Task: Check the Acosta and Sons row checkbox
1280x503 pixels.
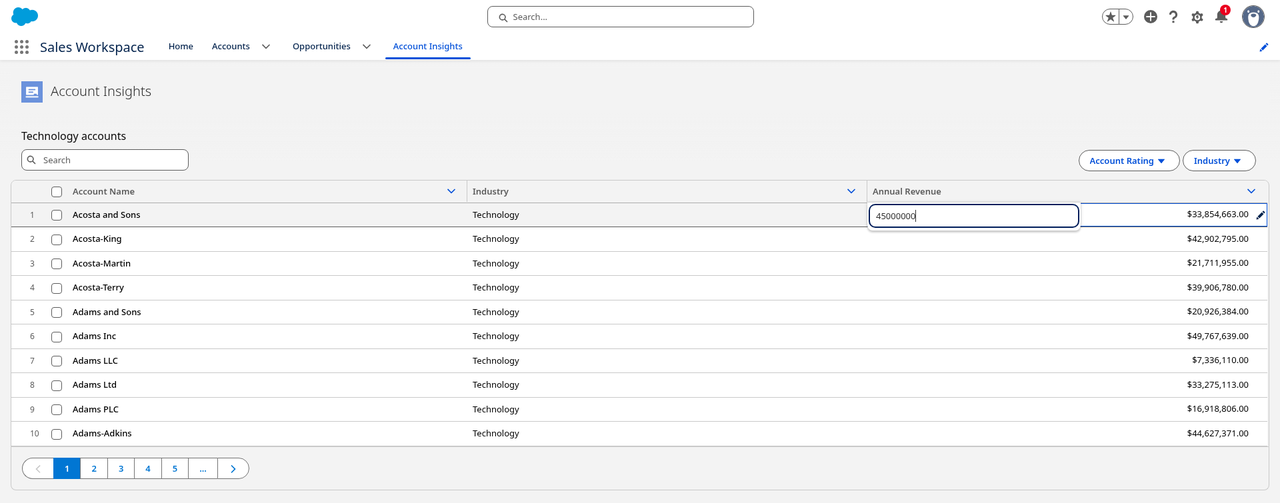Action: (57, 215)
